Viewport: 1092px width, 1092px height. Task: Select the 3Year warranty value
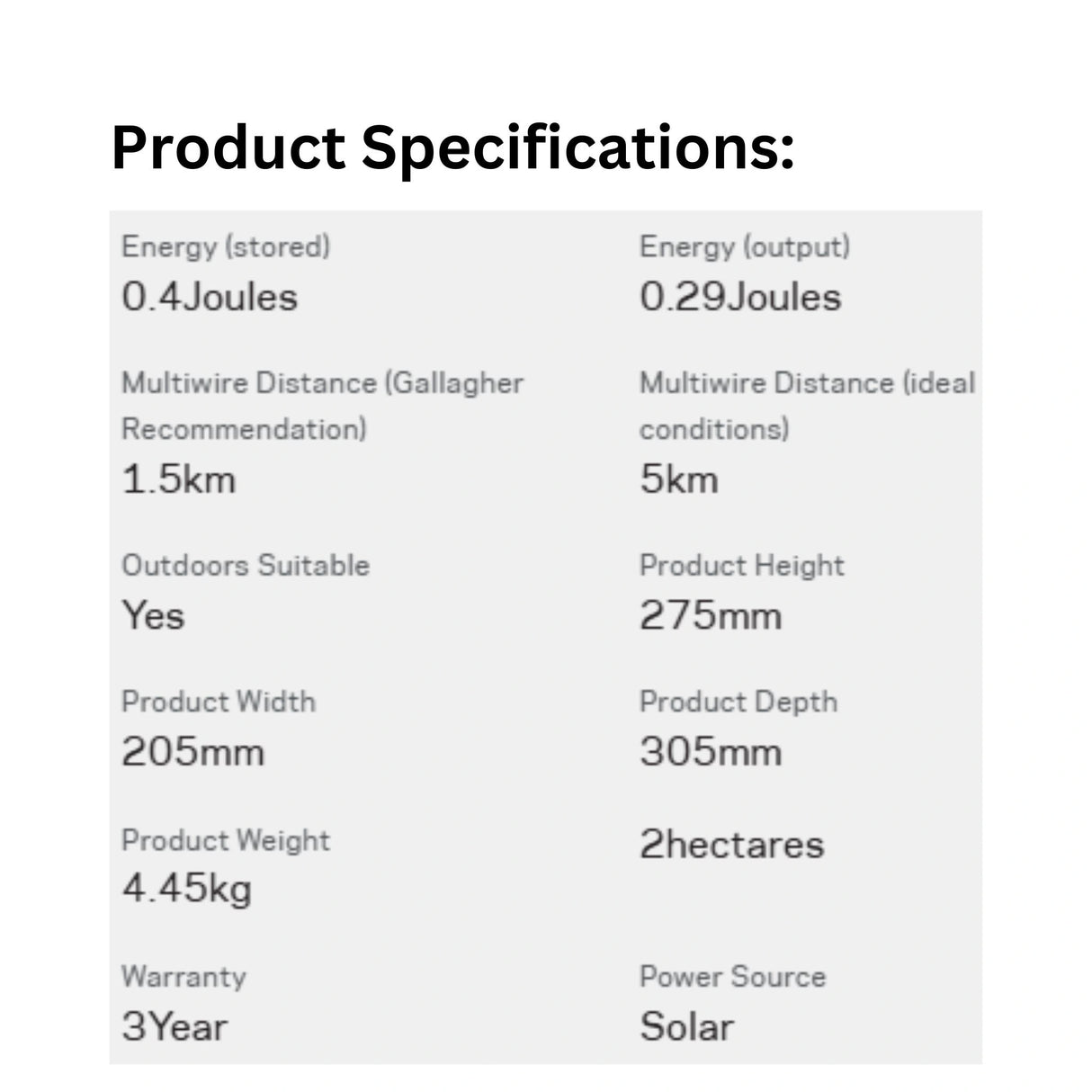pyautogui.click(x=175, y=1026)
